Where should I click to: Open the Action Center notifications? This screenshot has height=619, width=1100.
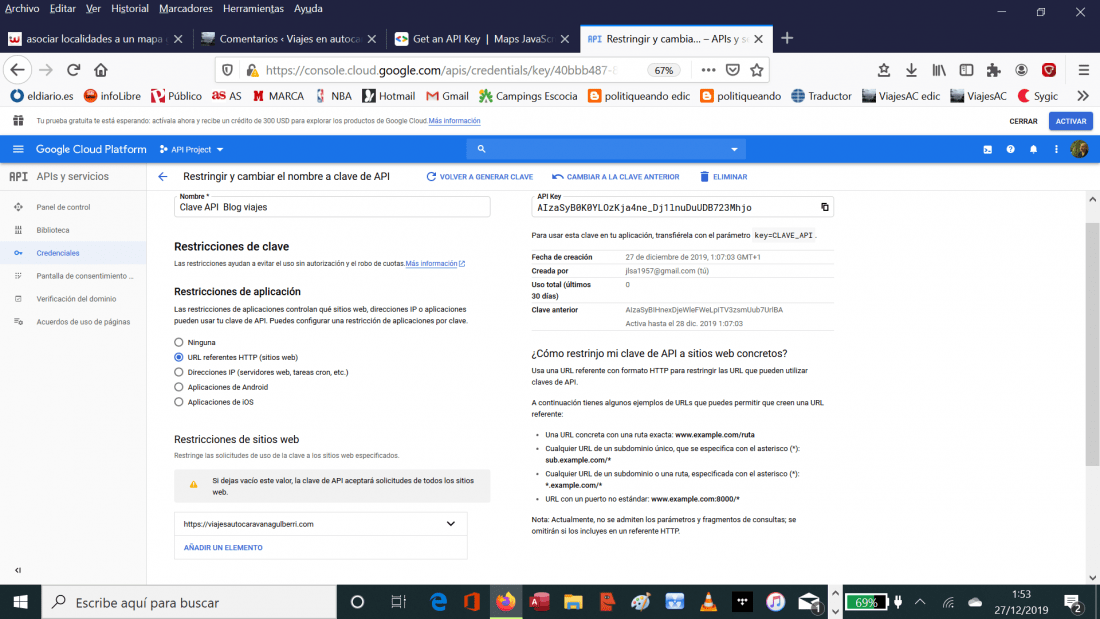click(1073, 602)
